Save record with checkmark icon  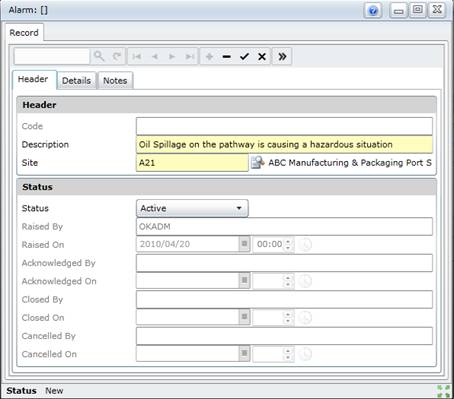coord(244,56)
